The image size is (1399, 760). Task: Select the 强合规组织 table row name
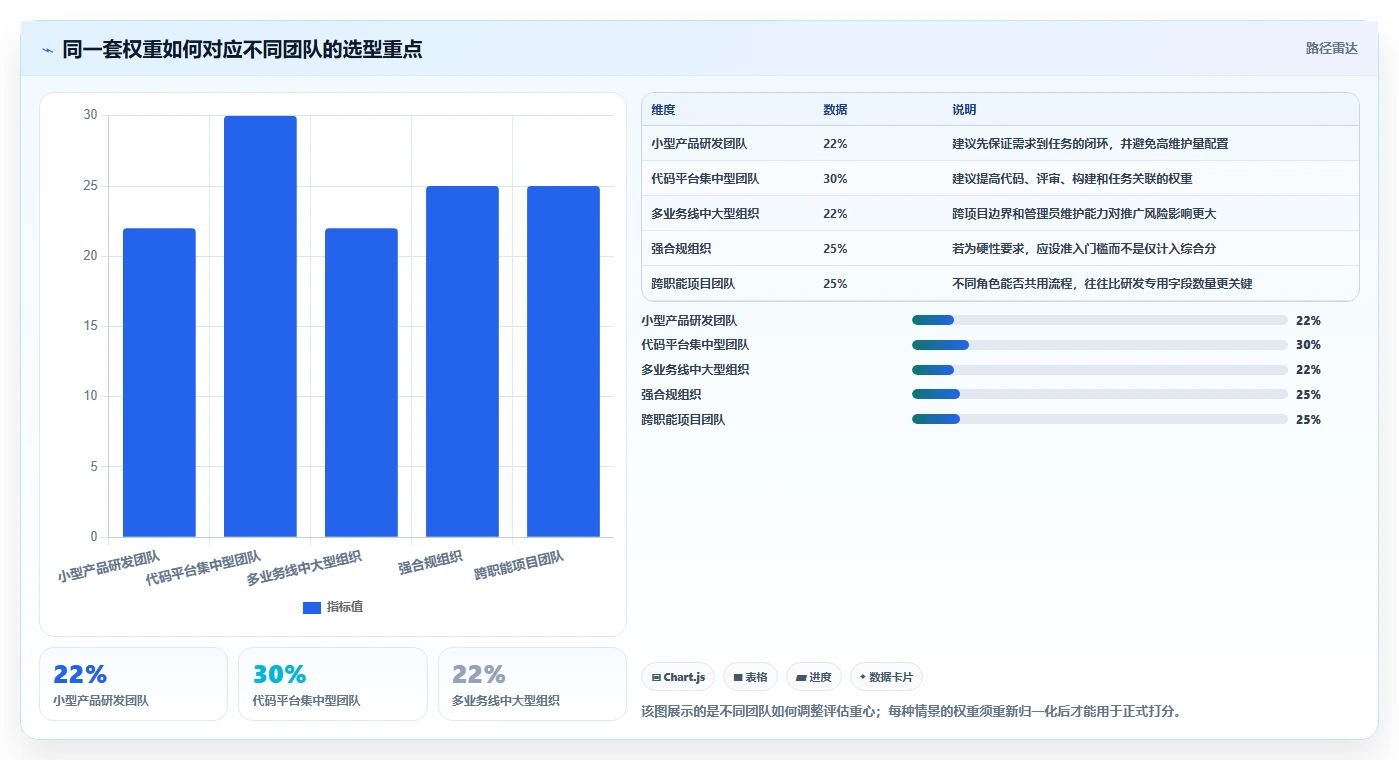click(681, 249)
